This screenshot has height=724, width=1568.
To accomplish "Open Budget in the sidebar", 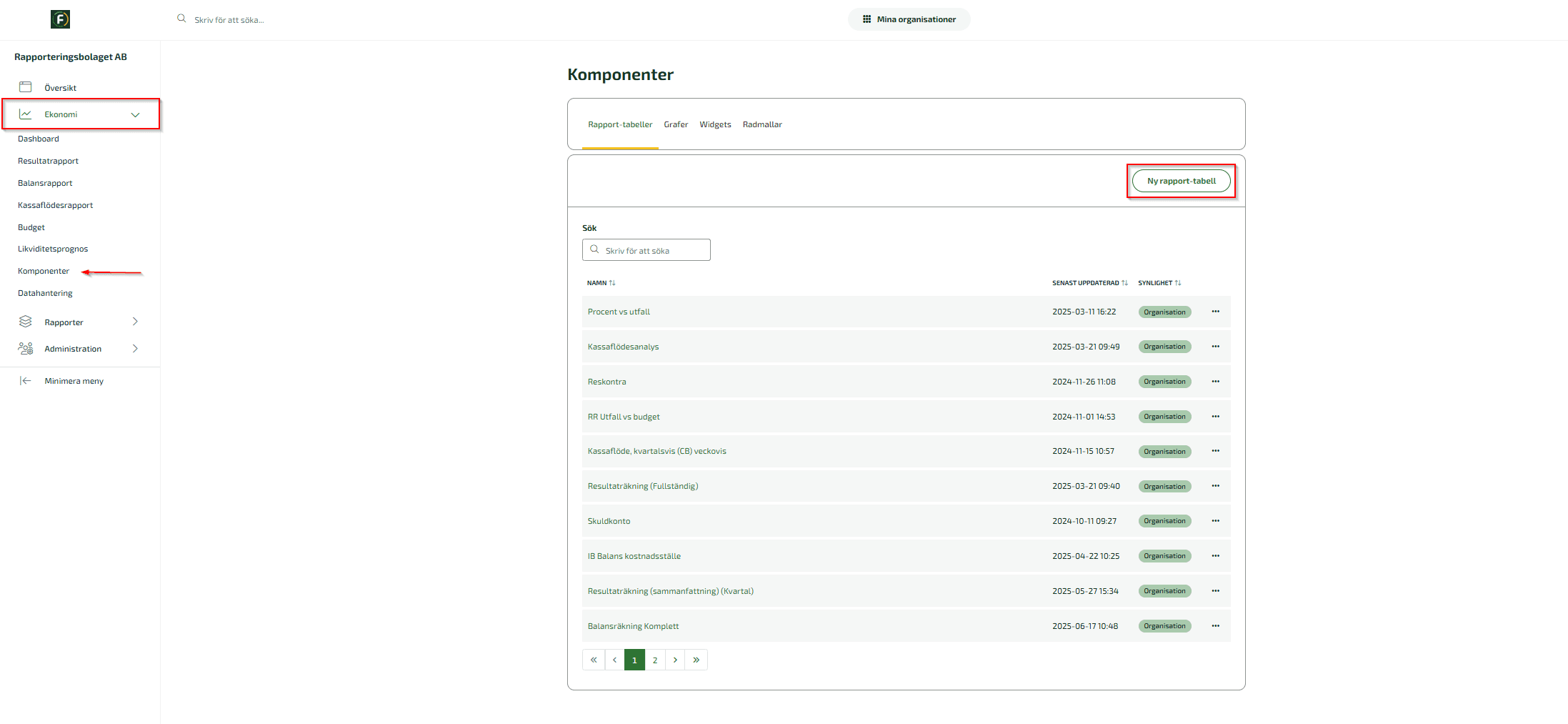I will point(31,227).
